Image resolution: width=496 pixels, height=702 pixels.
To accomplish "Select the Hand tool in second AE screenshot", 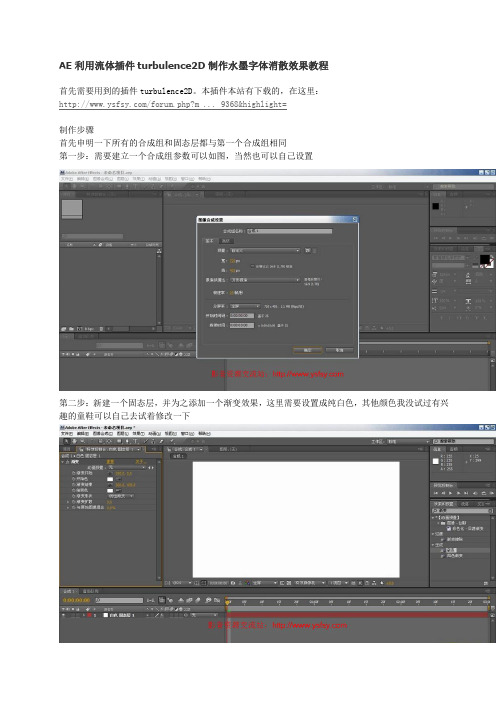I will coord(74,441).
